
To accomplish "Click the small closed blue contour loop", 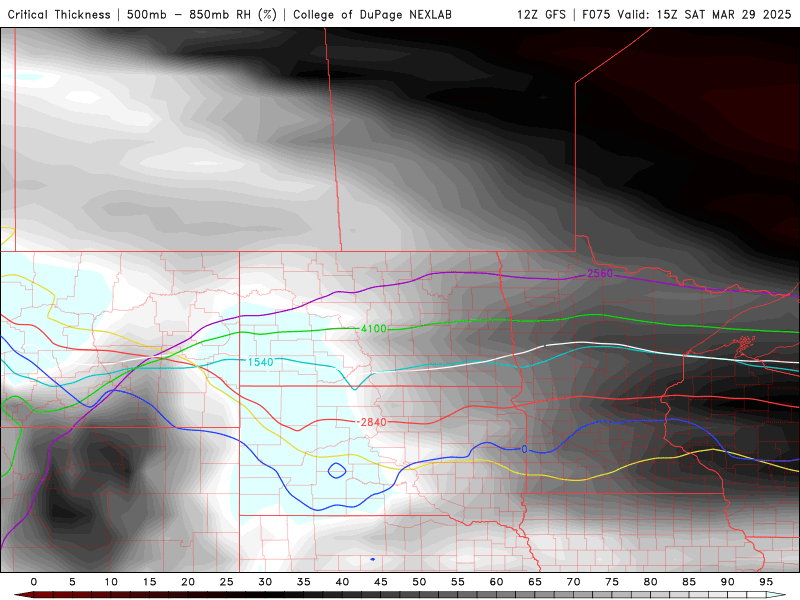I will [337, 470].
